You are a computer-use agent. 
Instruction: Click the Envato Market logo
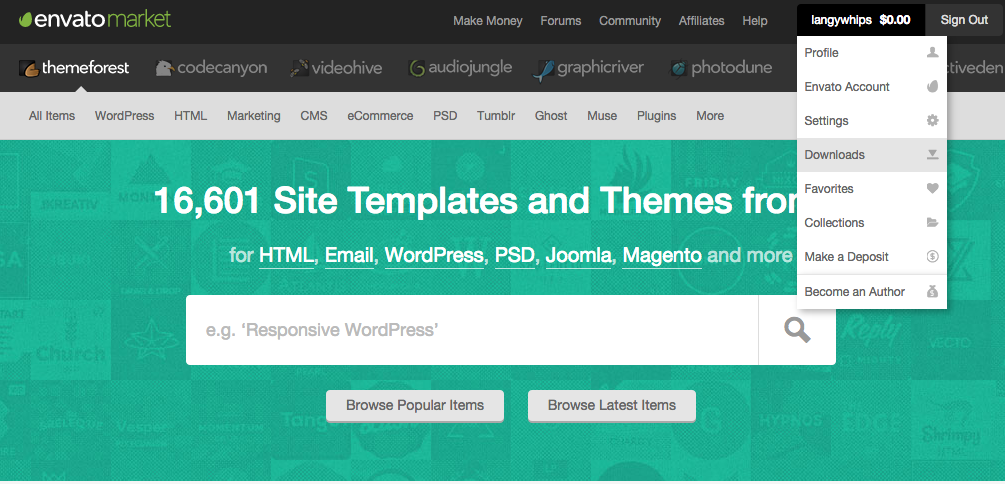point(95,19)
